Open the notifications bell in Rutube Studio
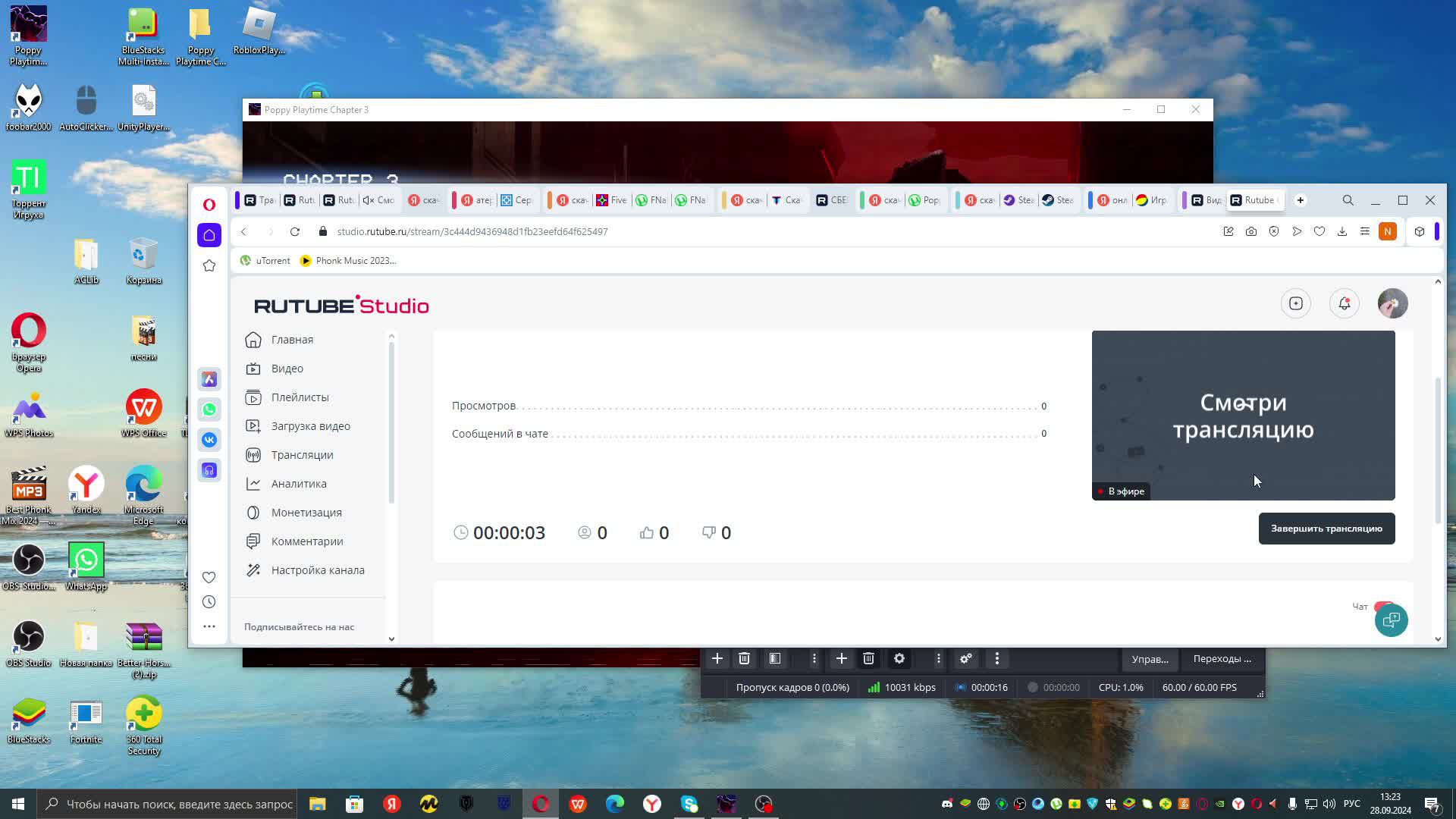 1344,303
